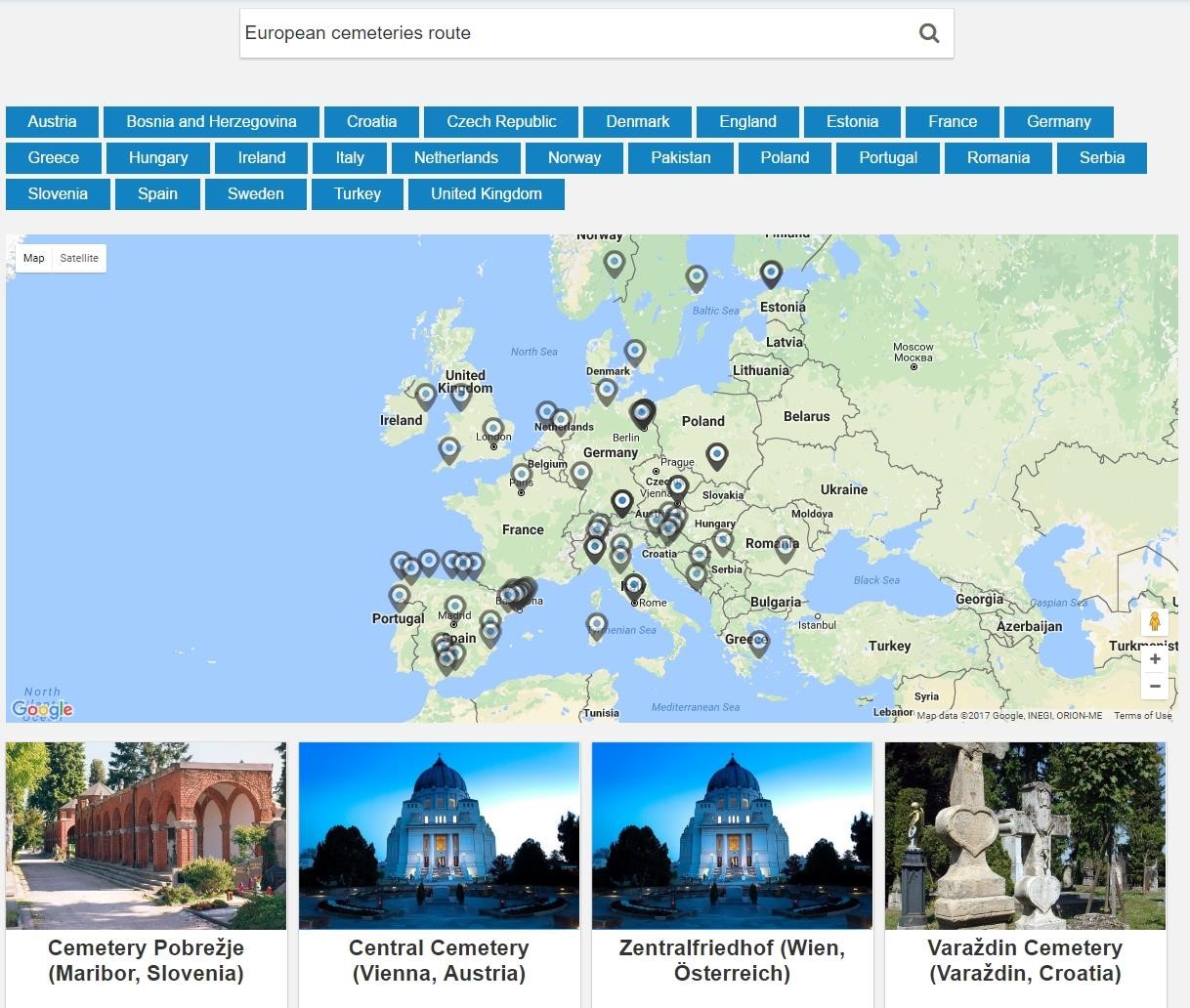Click the map pin in Romania
This screenshot has height=1008, width=1190.
[x=786, y=548]
